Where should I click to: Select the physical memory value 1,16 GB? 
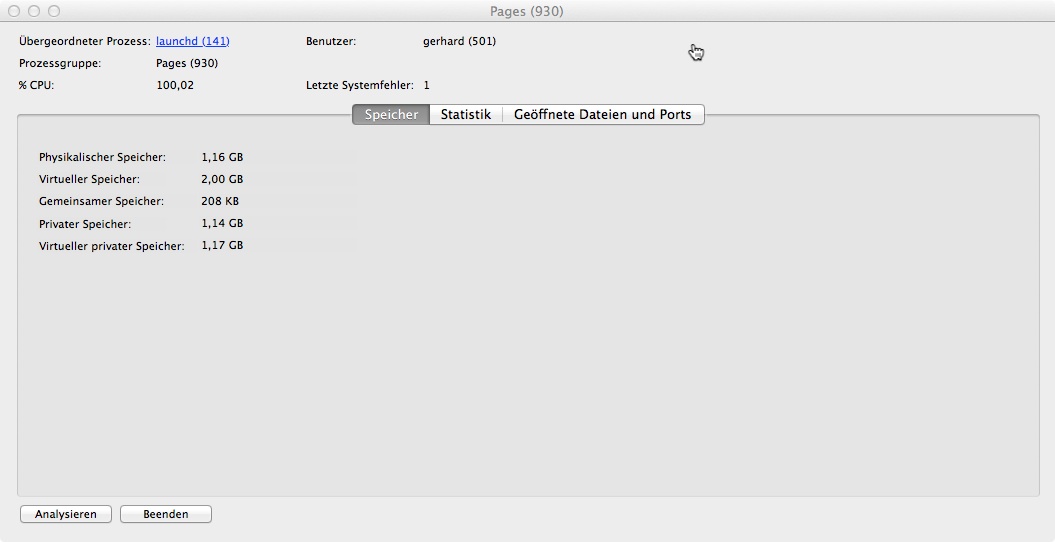[x=222, y=157]
